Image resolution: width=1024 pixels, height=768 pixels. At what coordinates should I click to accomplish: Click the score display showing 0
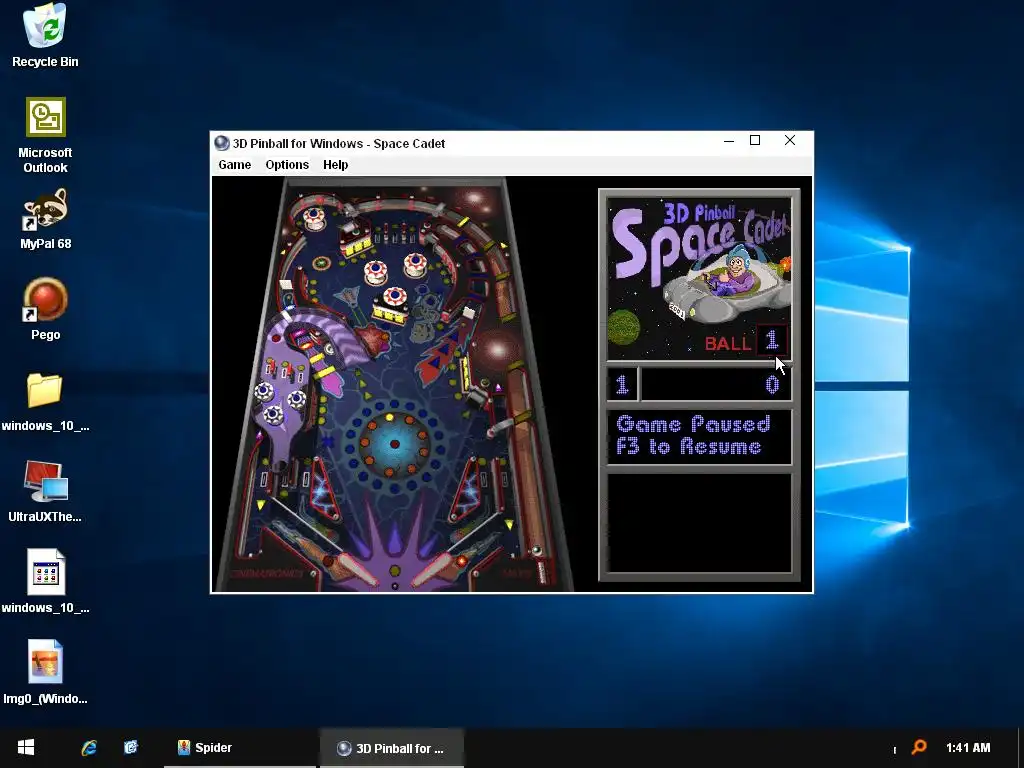click(716, 384)
